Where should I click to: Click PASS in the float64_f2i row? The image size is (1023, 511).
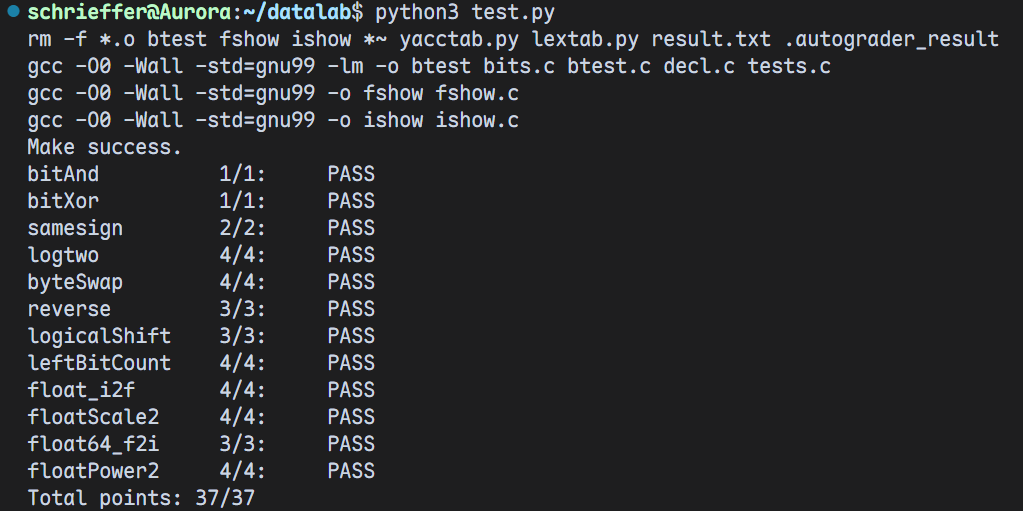click(x=351, y=445)
